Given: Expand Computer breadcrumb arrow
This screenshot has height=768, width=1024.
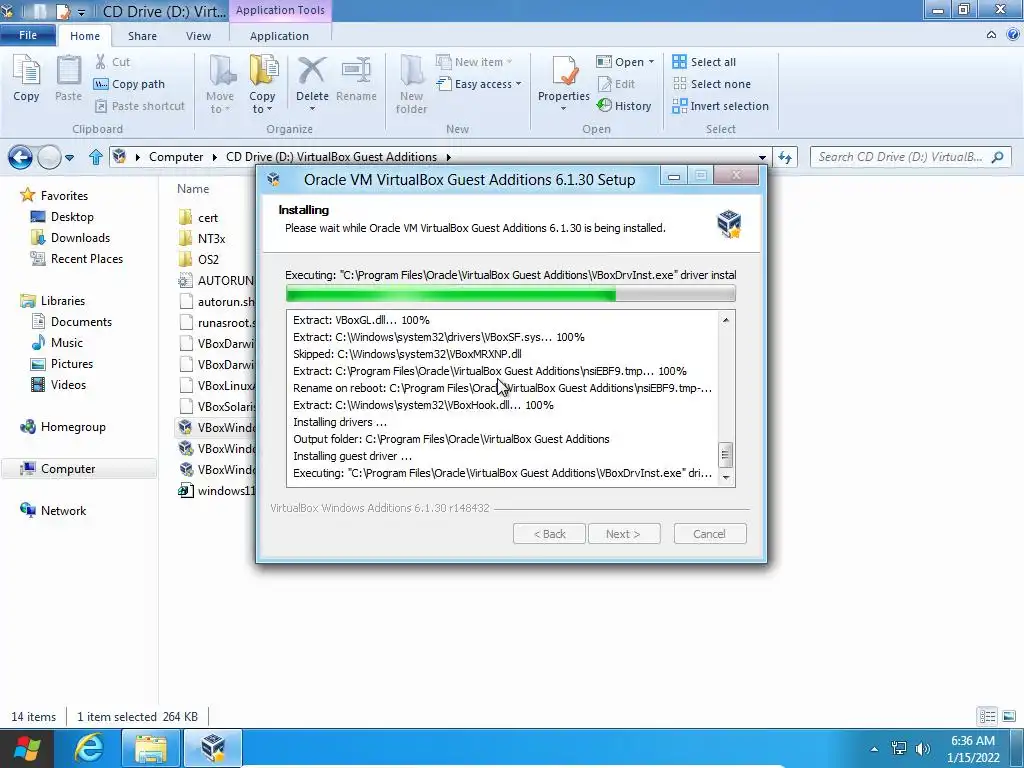Looking at the screenshot, I should click(x=215, y=157).
